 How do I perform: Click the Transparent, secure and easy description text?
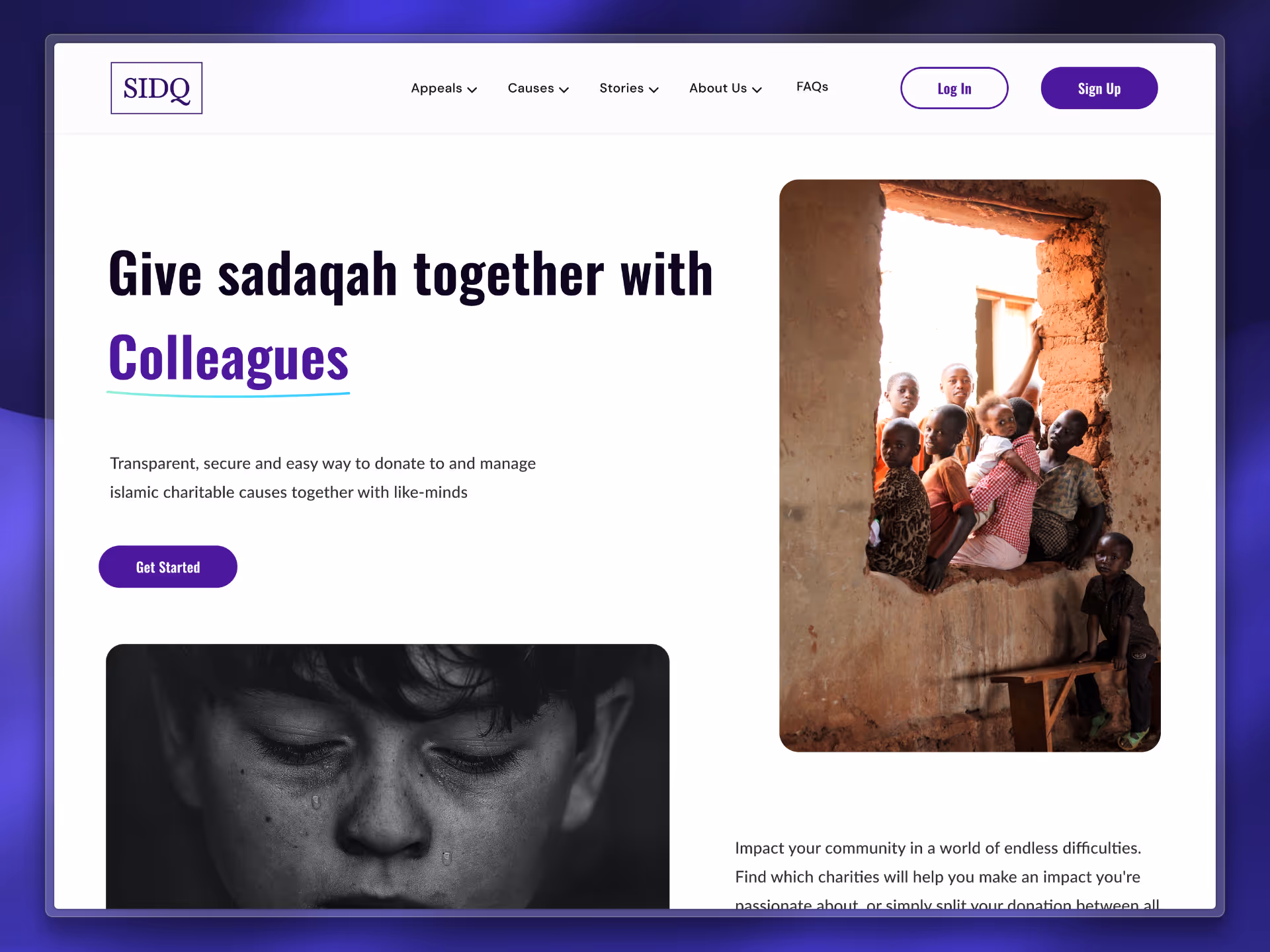pyautogui.click(x=323, y=477)
